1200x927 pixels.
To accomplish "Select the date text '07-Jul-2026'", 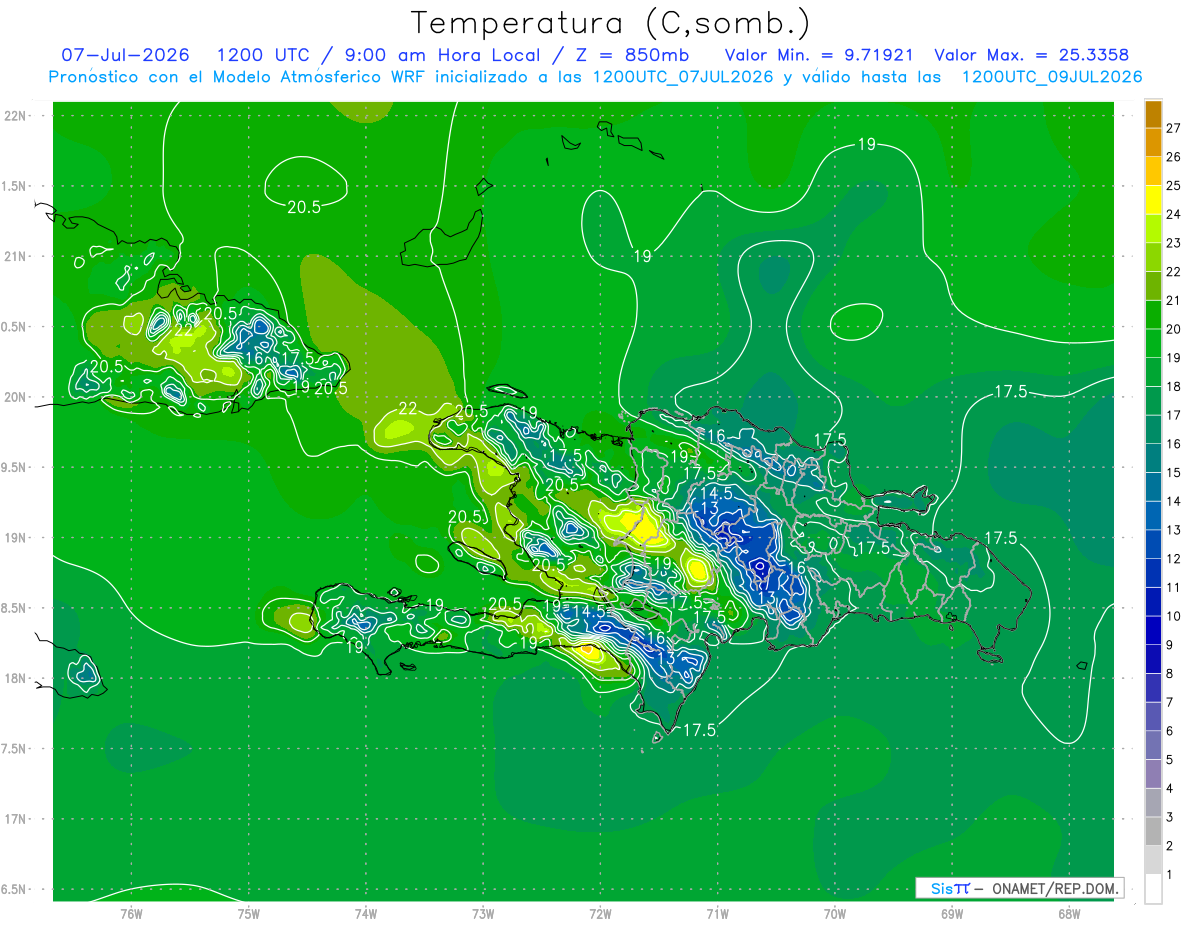I will [126, 55].
